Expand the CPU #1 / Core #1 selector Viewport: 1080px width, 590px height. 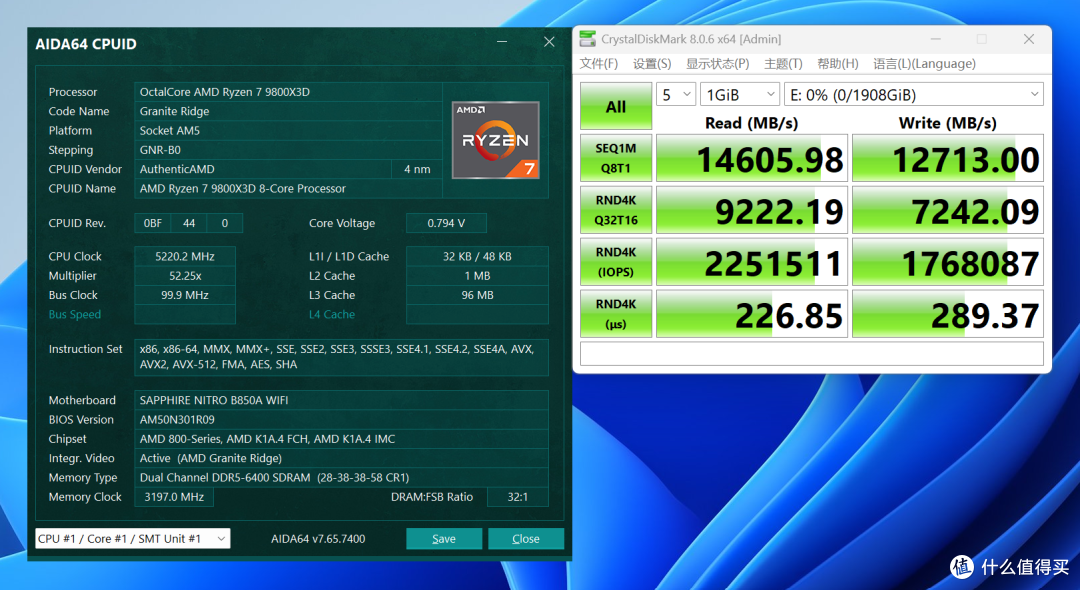pyautogui.click(x=132, y=538)
